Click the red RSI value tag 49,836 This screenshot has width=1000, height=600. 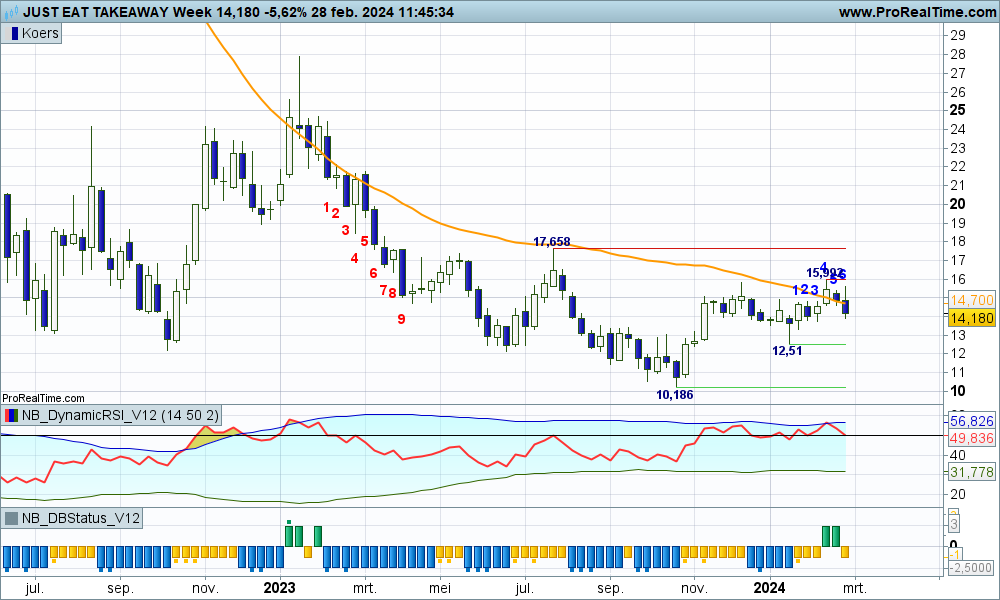point(970,438)
